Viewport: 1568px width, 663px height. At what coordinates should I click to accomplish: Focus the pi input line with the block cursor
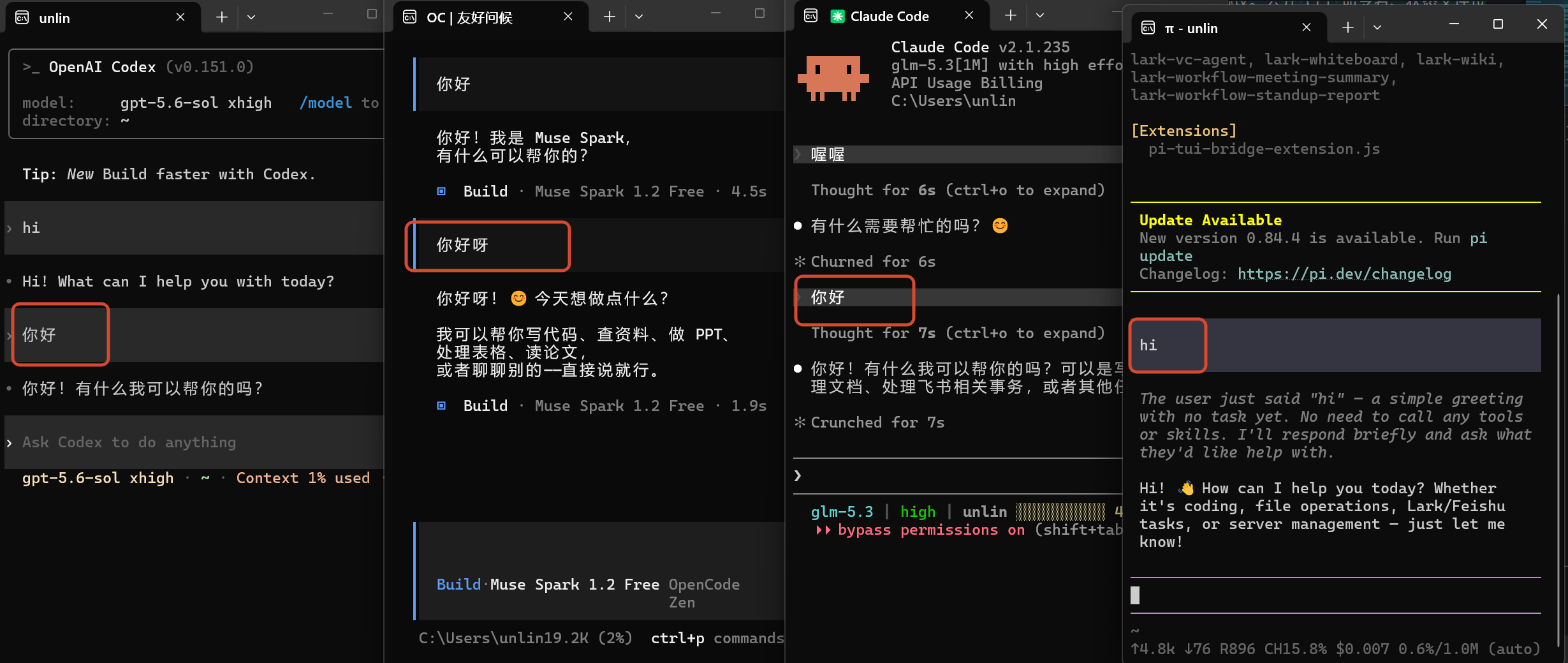pos(1336,595)
